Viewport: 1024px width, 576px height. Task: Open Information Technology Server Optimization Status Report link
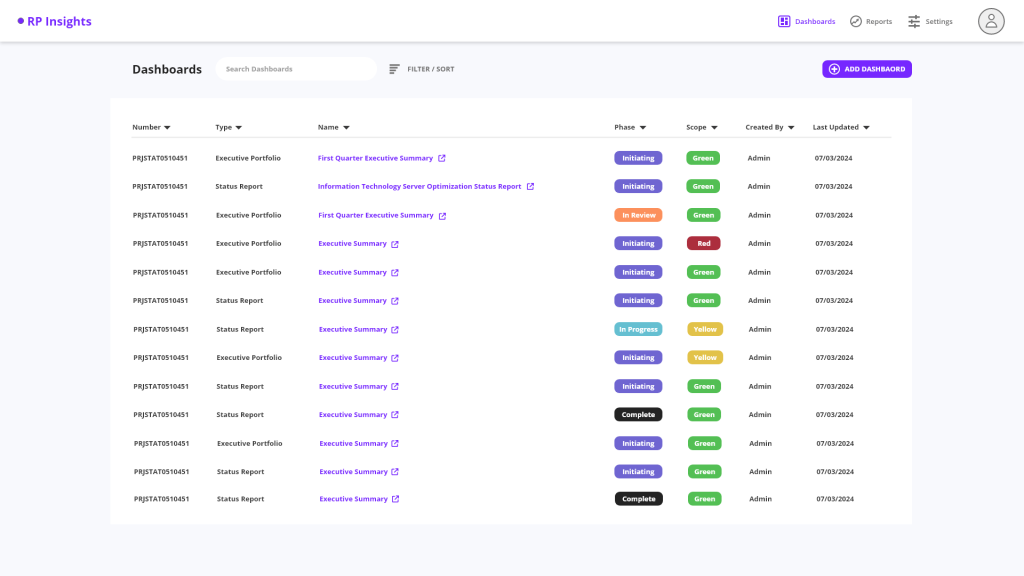click(x=419, y=186)
